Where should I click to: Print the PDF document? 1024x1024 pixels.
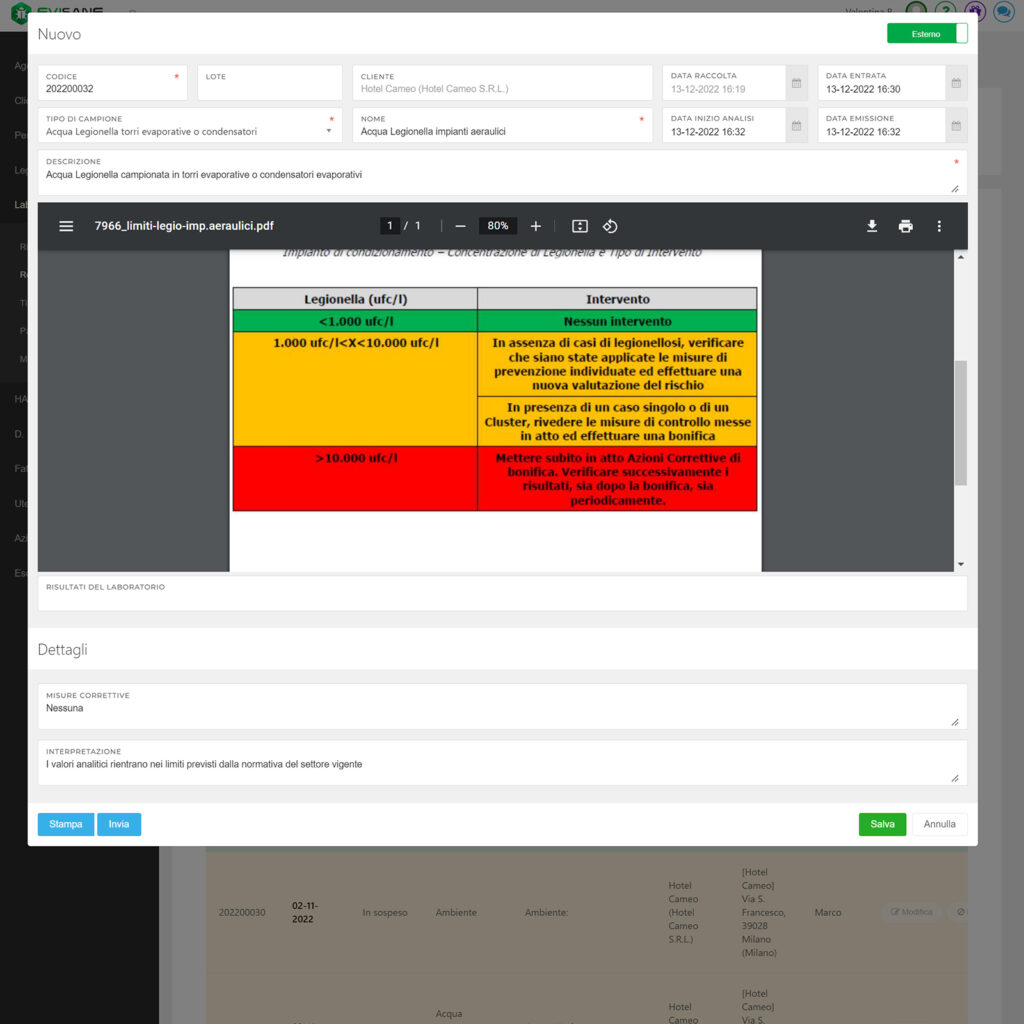[x=906, y=226]
